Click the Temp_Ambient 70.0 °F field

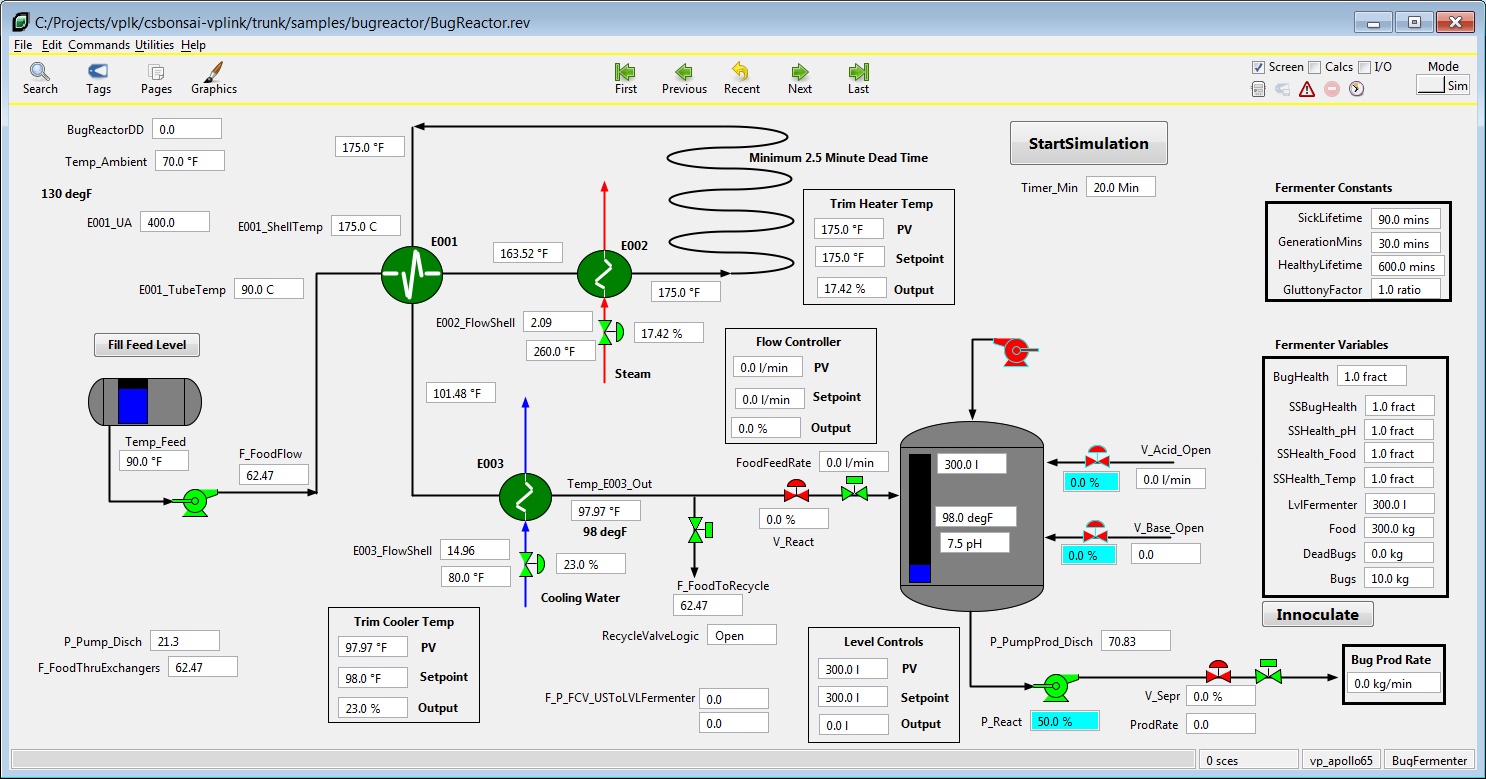point(190,161)
